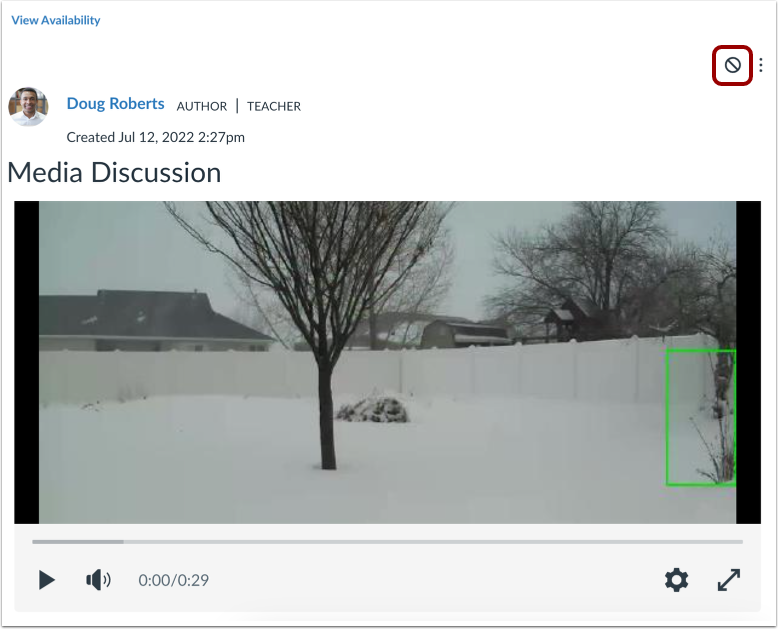Click the Media Discussion title
The image size is (778, 629).
tap(114, 173)
